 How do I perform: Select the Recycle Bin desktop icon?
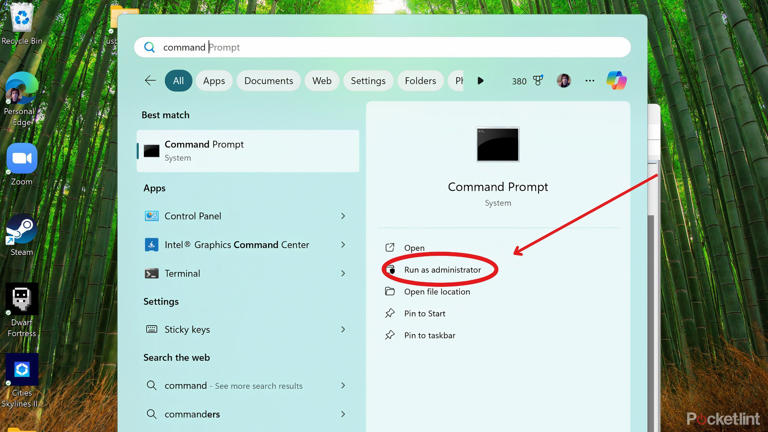tap(22, 24)
